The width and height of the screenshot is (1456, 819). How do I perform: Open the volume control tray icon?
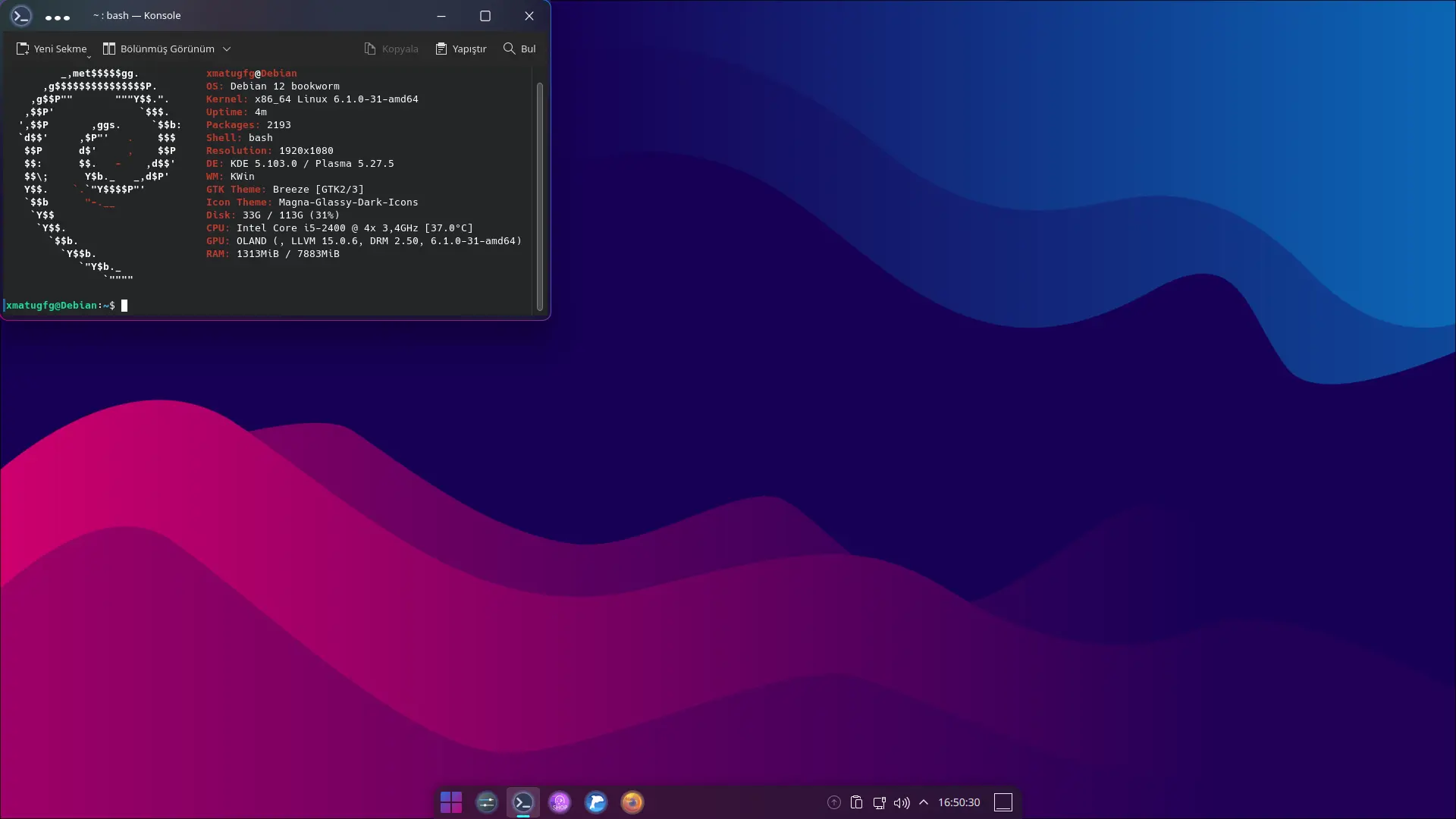902,802
